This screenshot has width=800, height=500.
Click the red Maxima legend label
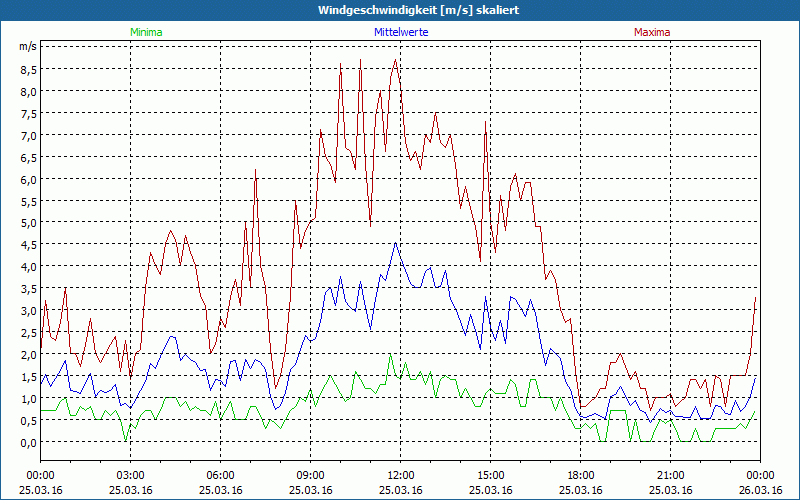652,32
